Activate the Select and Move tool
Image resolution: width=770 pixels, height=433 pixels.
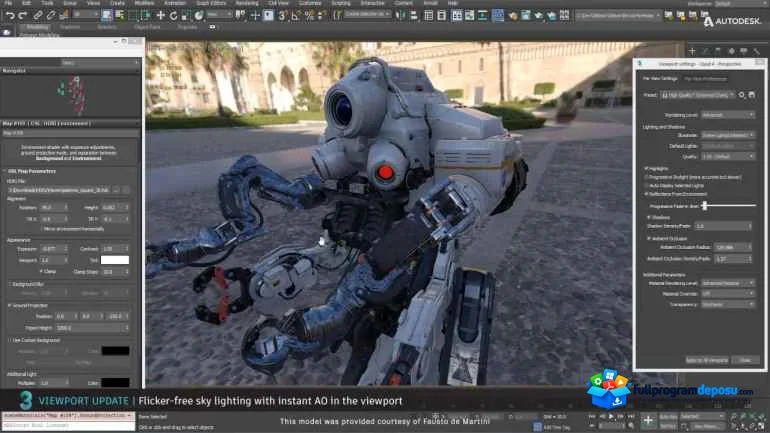coord(160,16)
